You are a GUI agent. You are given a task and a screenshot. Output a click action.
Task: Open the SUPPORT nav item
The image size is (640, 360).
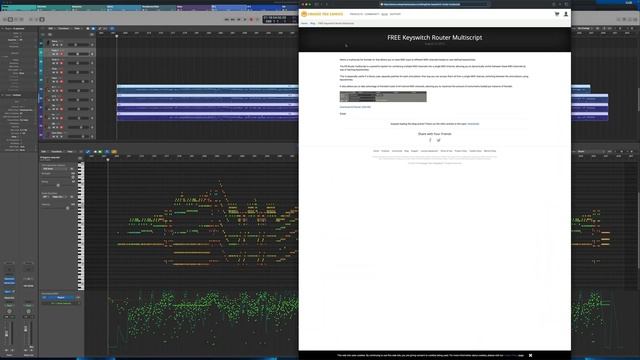(395, 14)
